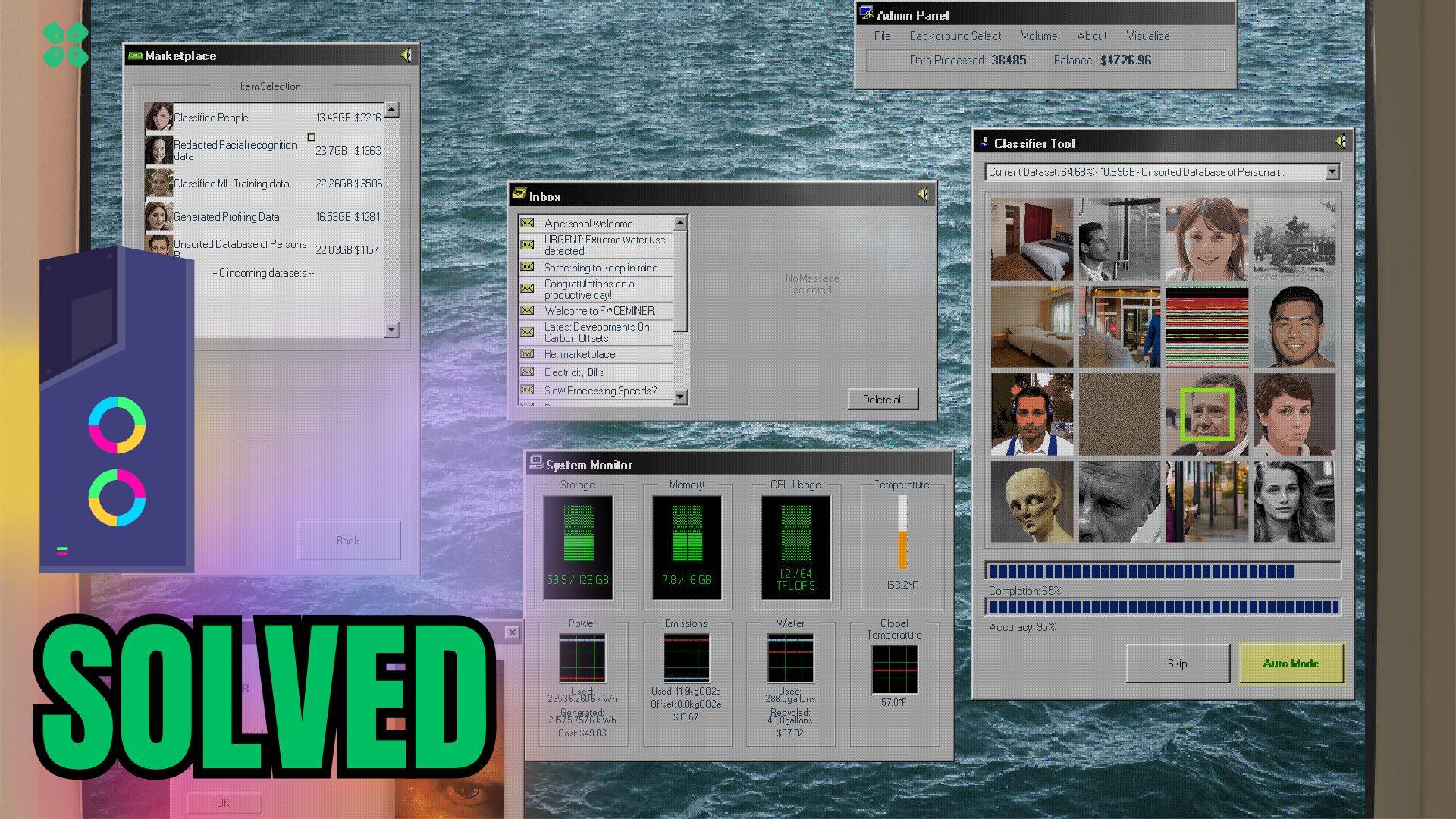Click the System Monitor title icon
This screenshot has width=1456, height=819.
536,463
